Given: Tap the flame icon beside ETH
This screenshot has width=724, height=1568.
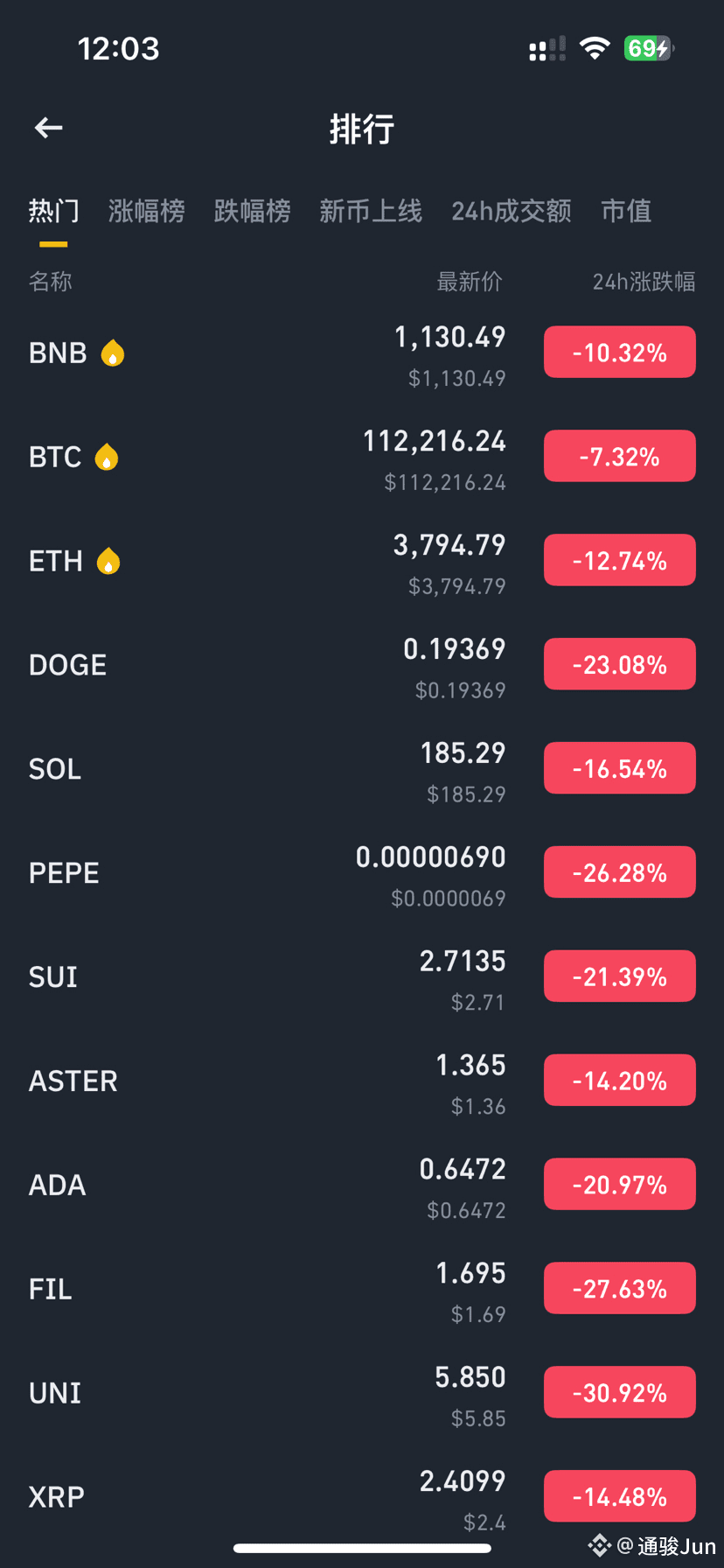Looking at the screenshot, I should click(108, 562).
